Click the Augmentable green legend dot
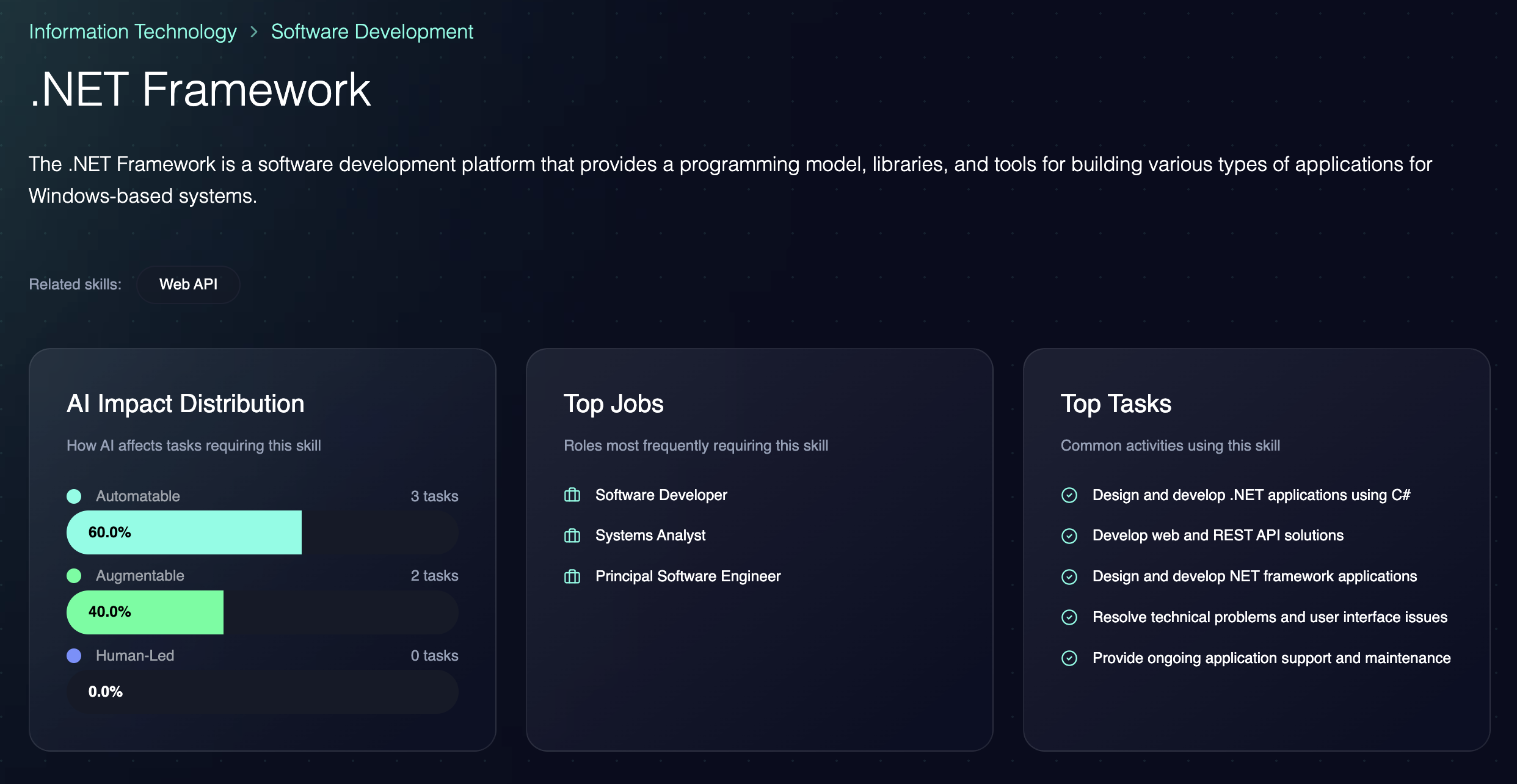Image resolution: width=1517 pixels, height=784 pixels. click(74, 576)
